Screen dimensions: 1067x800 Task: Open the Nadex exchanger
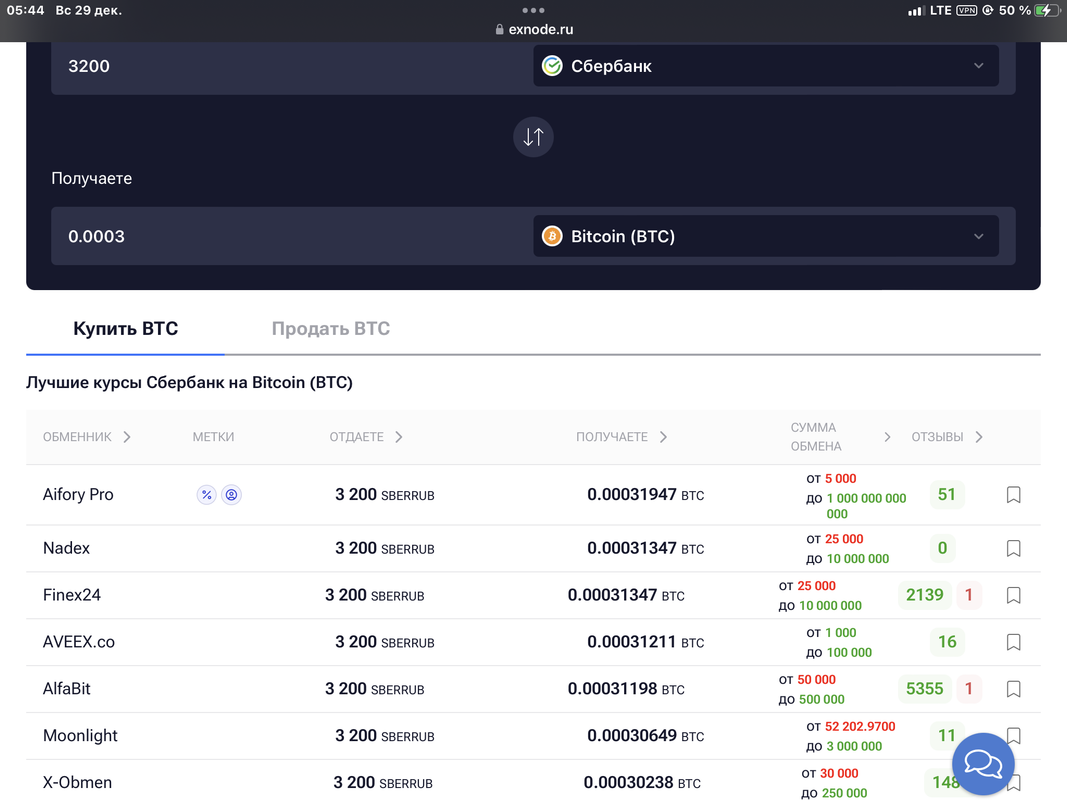(x=66, y=548)
